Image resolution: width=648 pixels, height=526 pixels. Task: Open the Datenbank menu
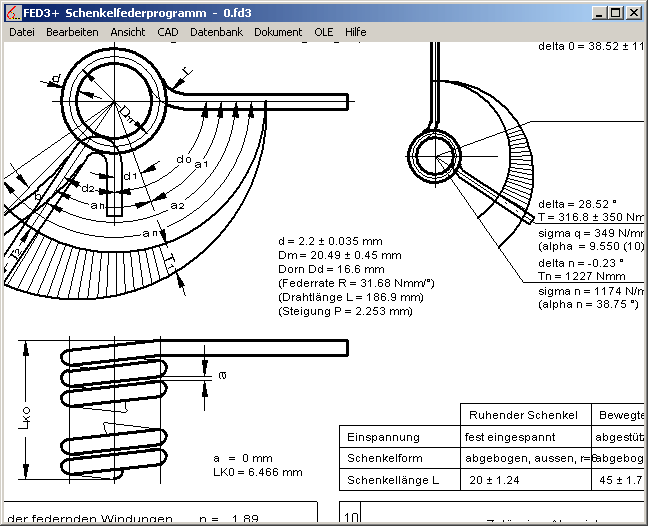pos(216,32)
